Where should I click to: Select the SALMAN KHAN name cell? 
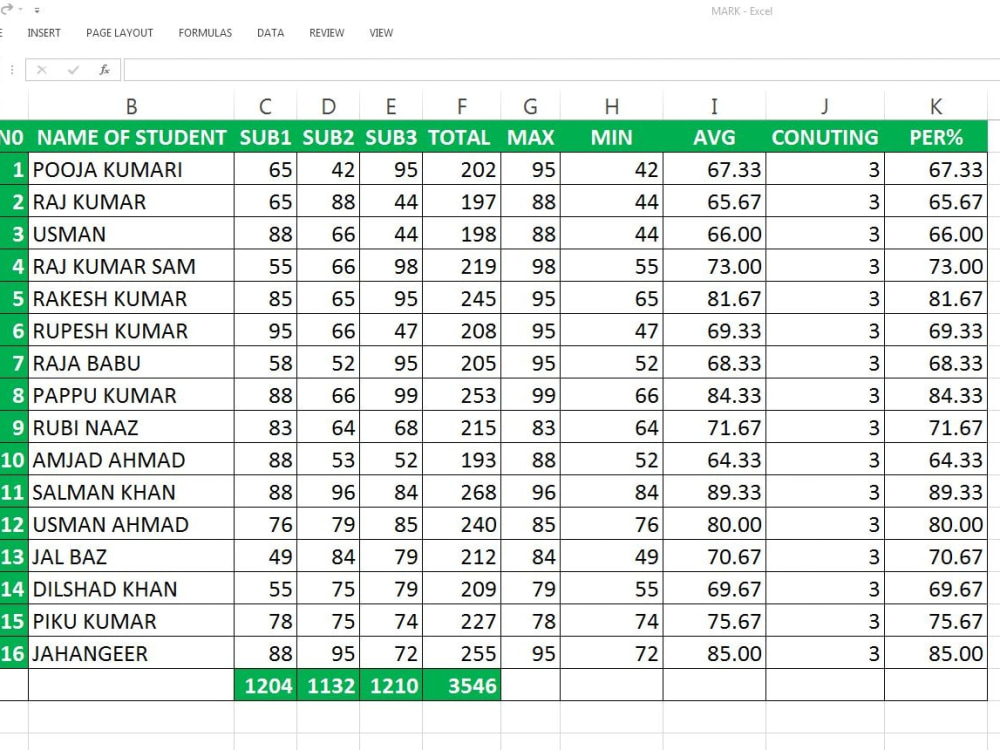131,492
